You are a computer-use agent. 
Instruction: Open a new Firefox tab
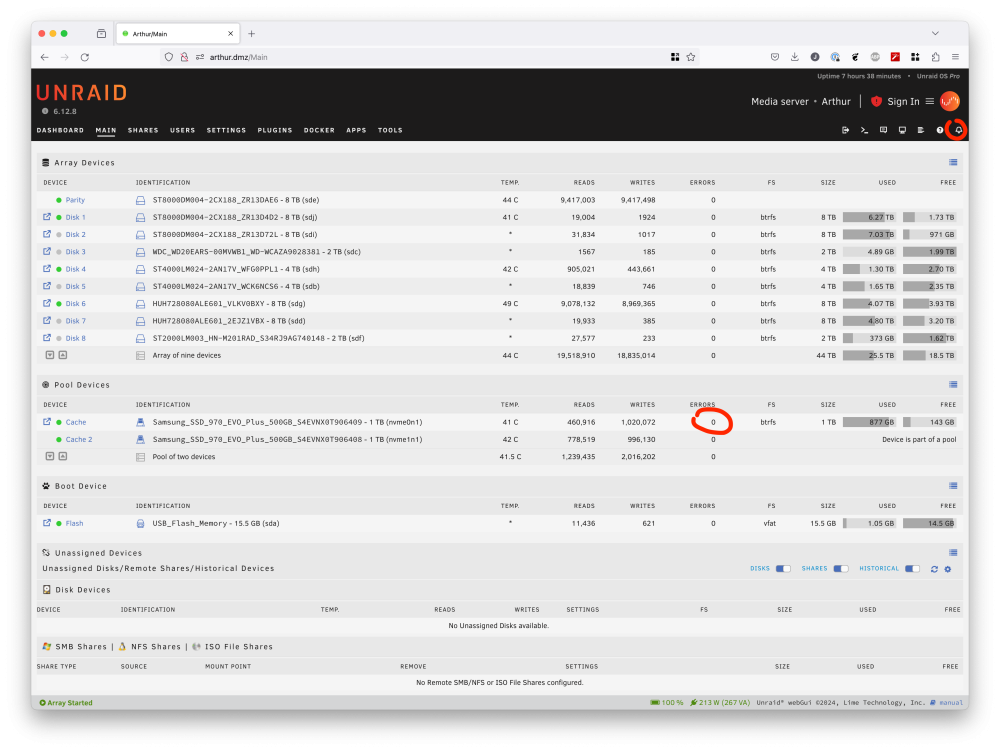coord(251,33)
